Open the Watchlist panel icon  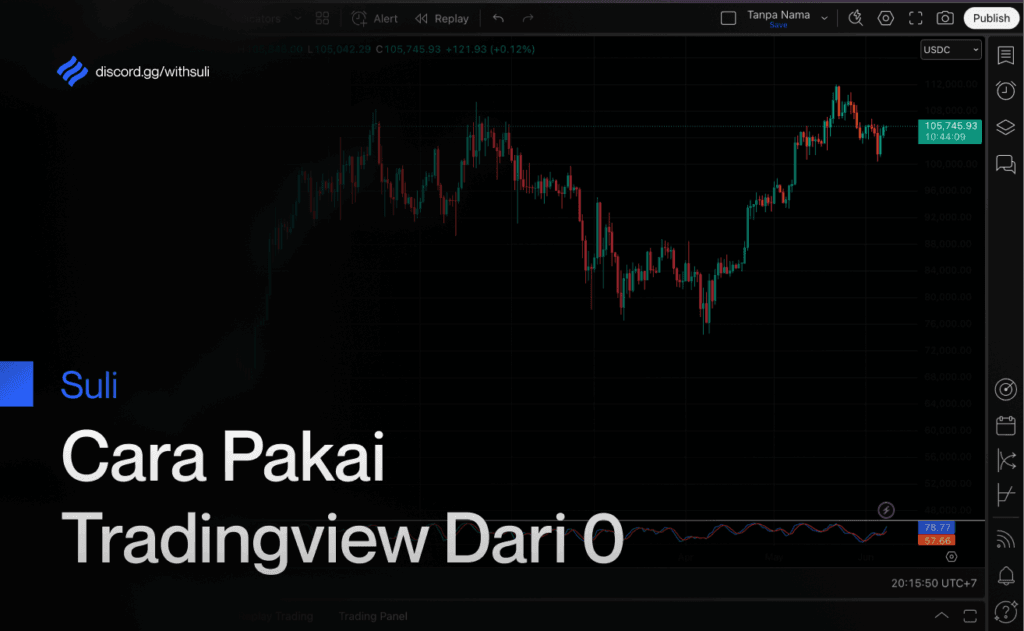click(1005, 55)
